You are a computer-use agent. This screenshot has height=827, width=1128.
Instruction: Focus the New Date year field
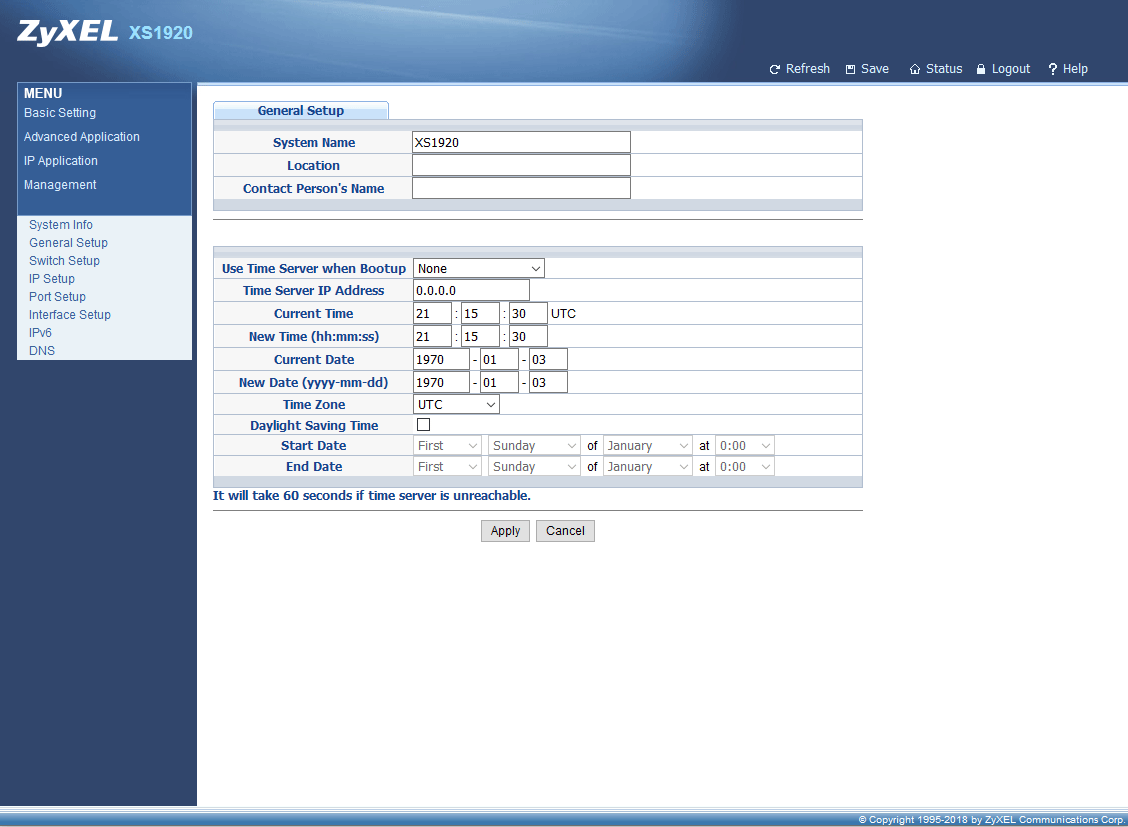click(441, 383)
